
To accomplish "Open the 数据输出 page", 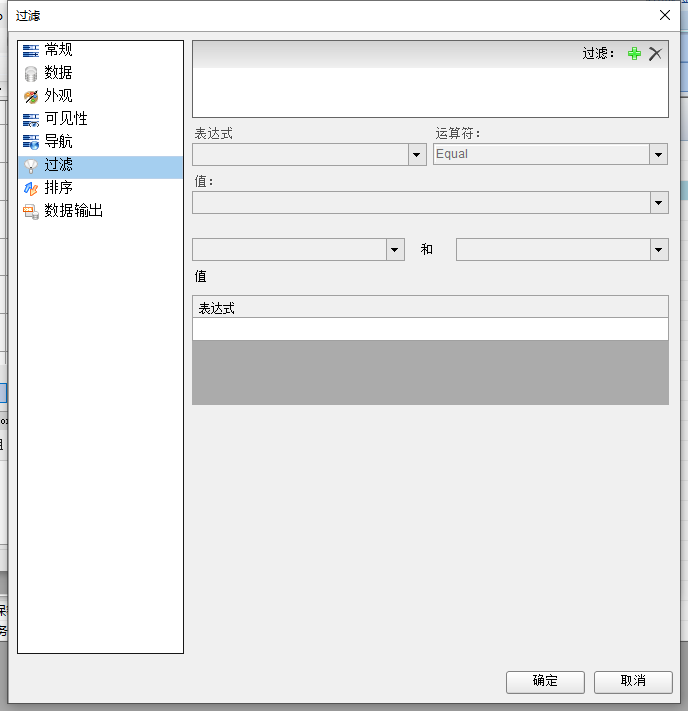I will click(x=100, y=211).
